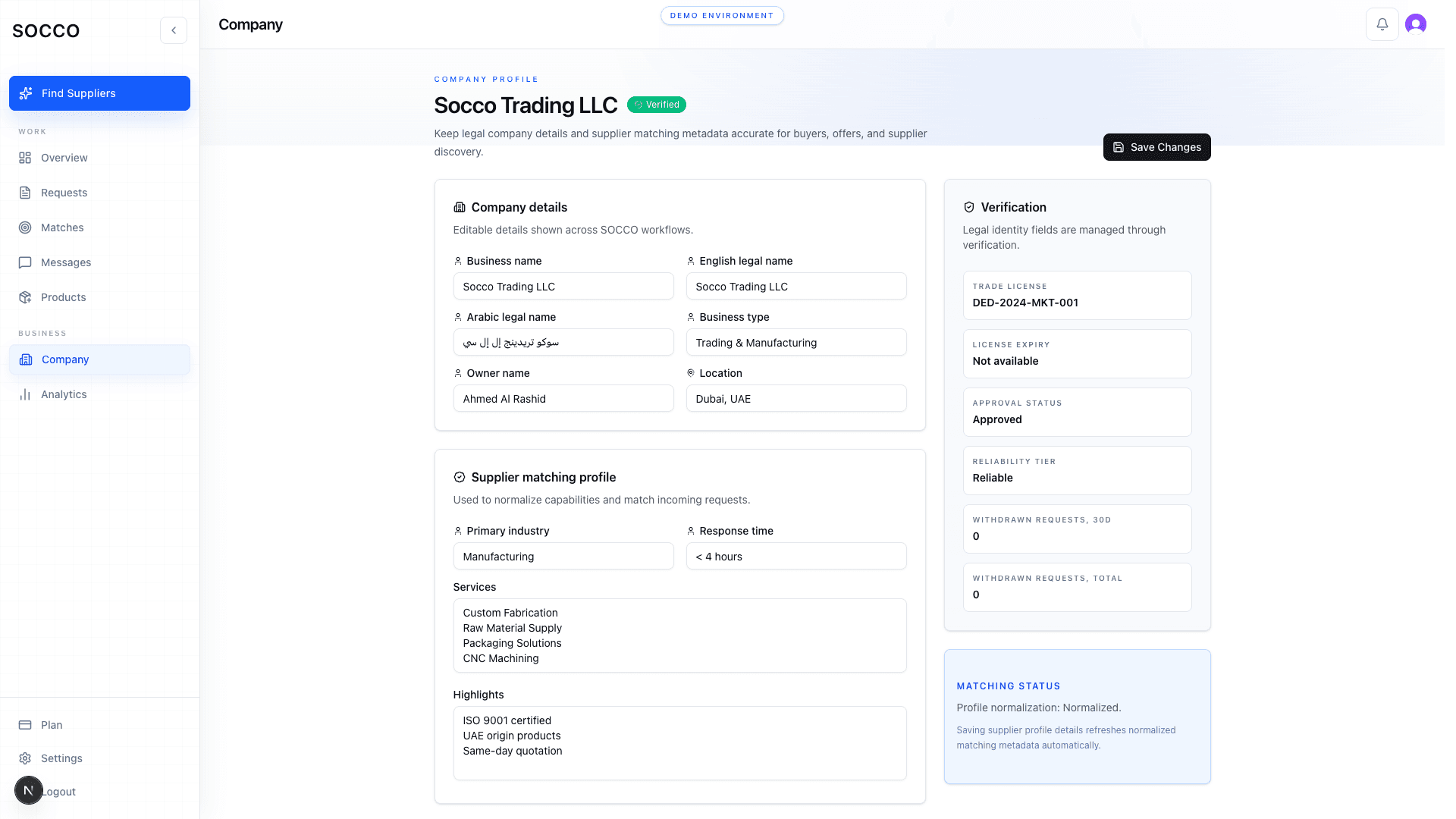
Task: Click the Company details building icon
Action: tap(460, 207)
